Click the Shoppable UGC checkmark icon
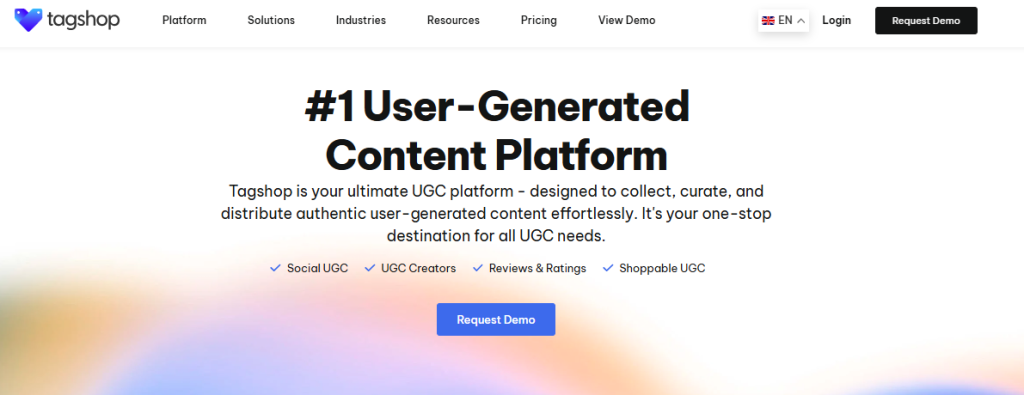The width and height of the screenshot is (1024, 395). (608, 268)
